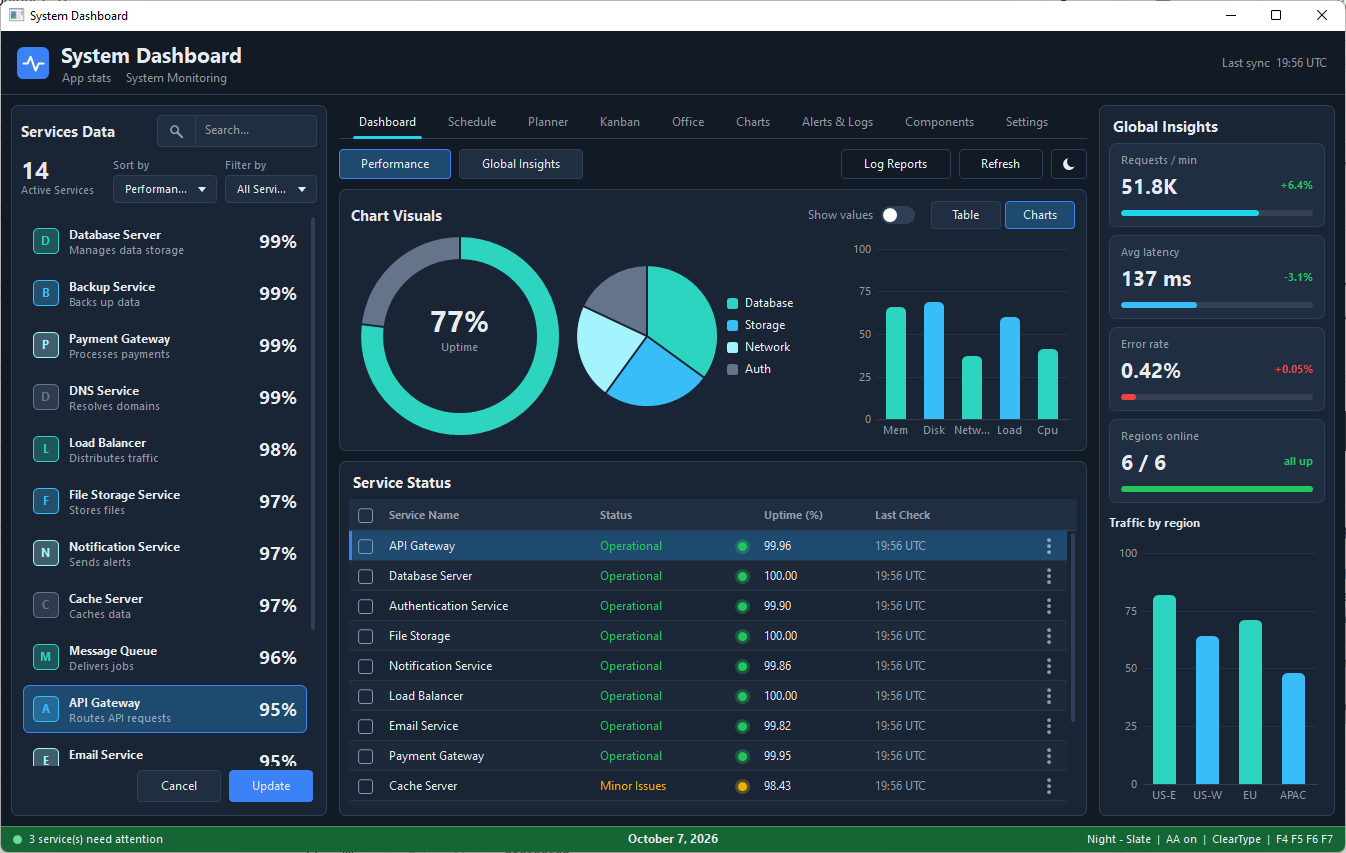Click the blue Update button
This screenshot has height=853, width=1346.
click(271, 786)
